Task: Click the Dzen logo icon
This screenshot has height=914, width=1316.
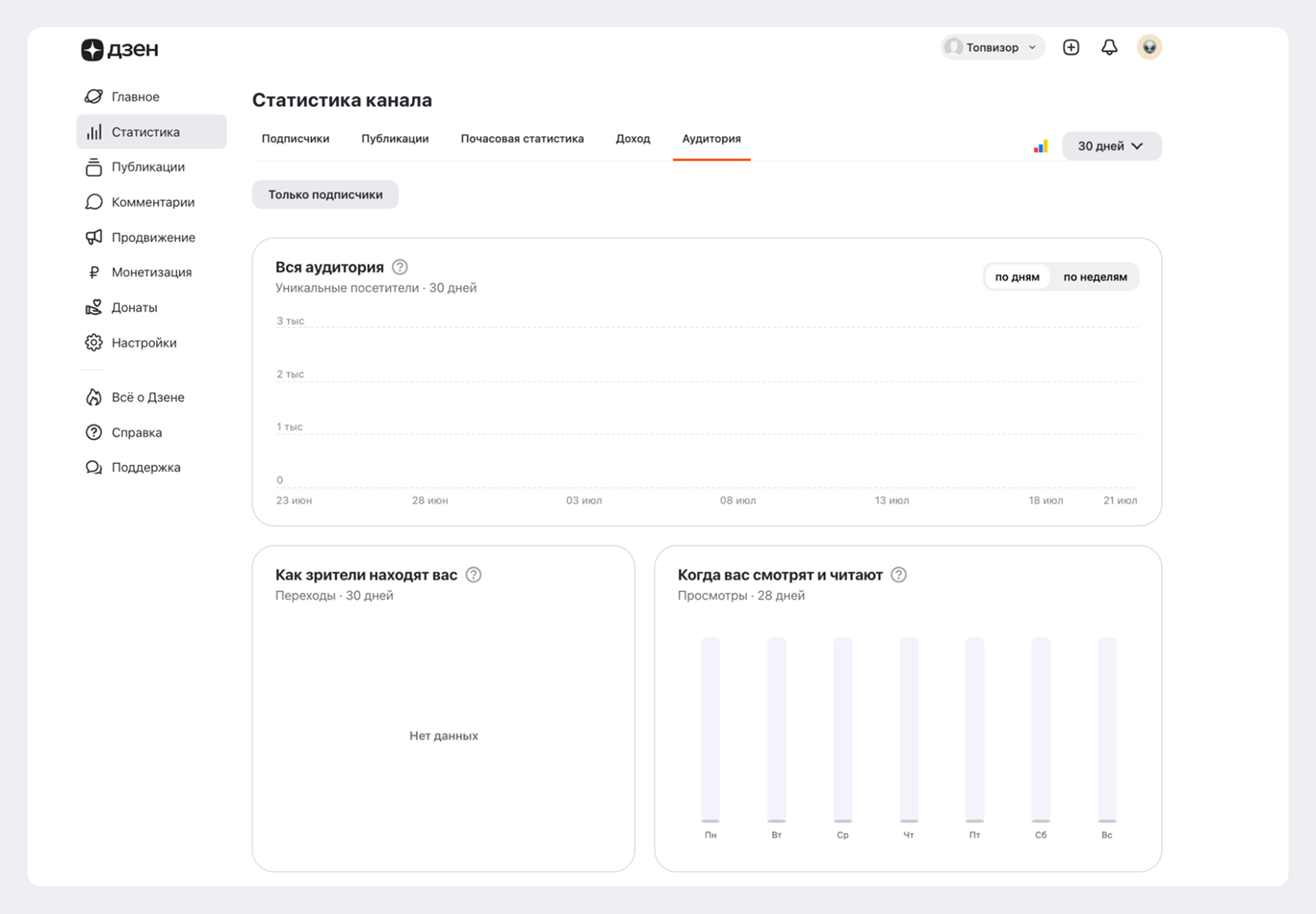Action: (x=93, y=49)
